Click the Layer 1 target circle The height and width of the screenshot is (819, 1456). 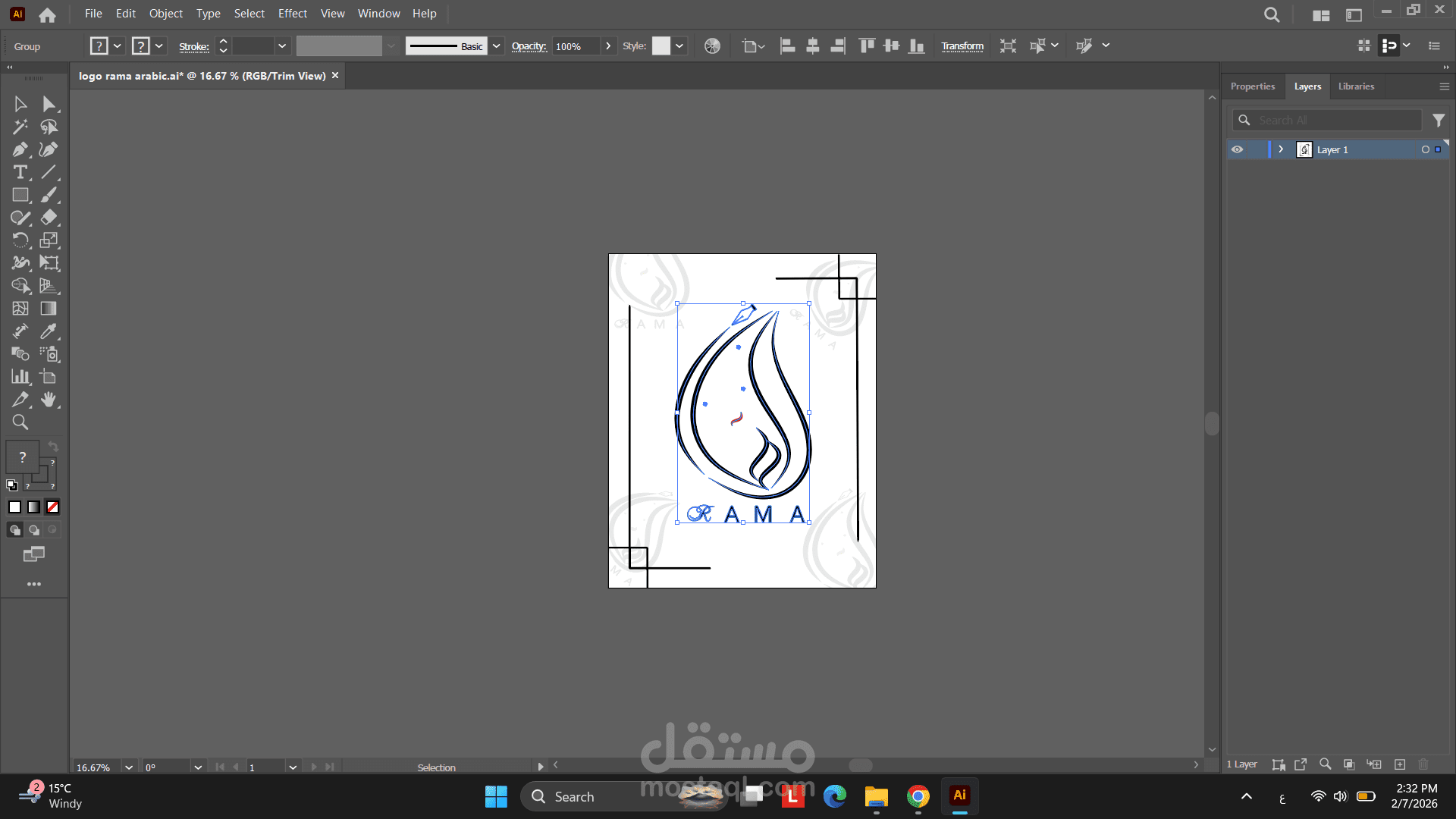[1425, 149]
